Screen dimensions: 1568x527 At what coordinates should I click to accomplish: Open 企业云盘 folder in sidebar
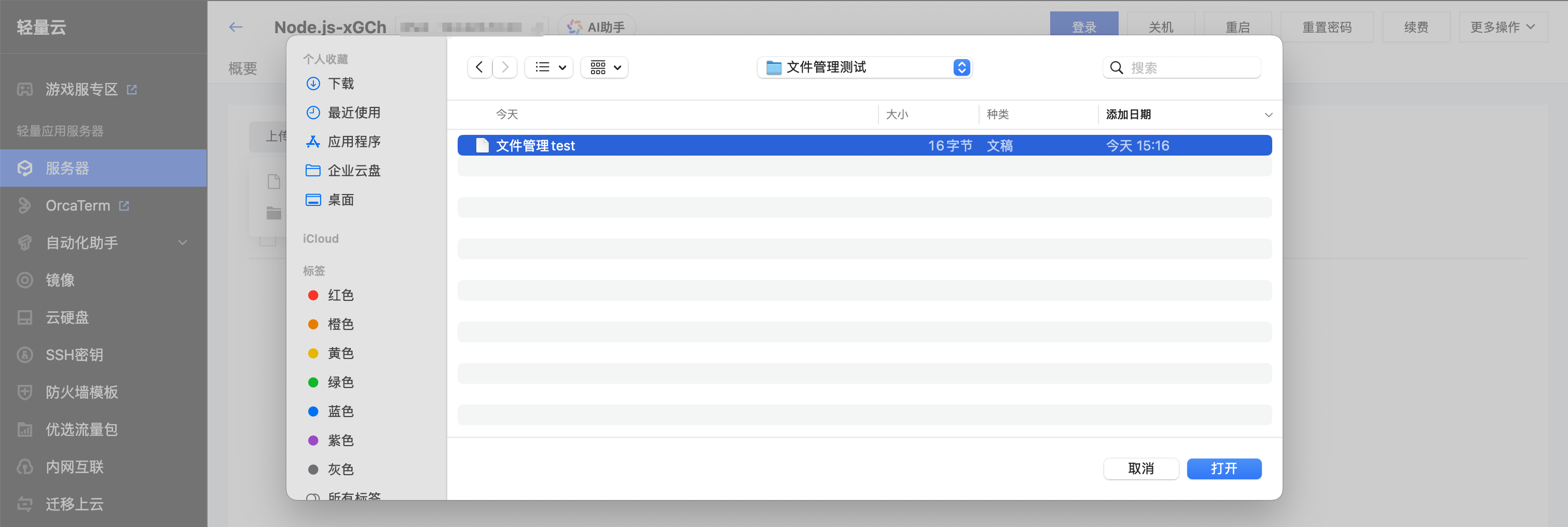[x=353, y=170]
